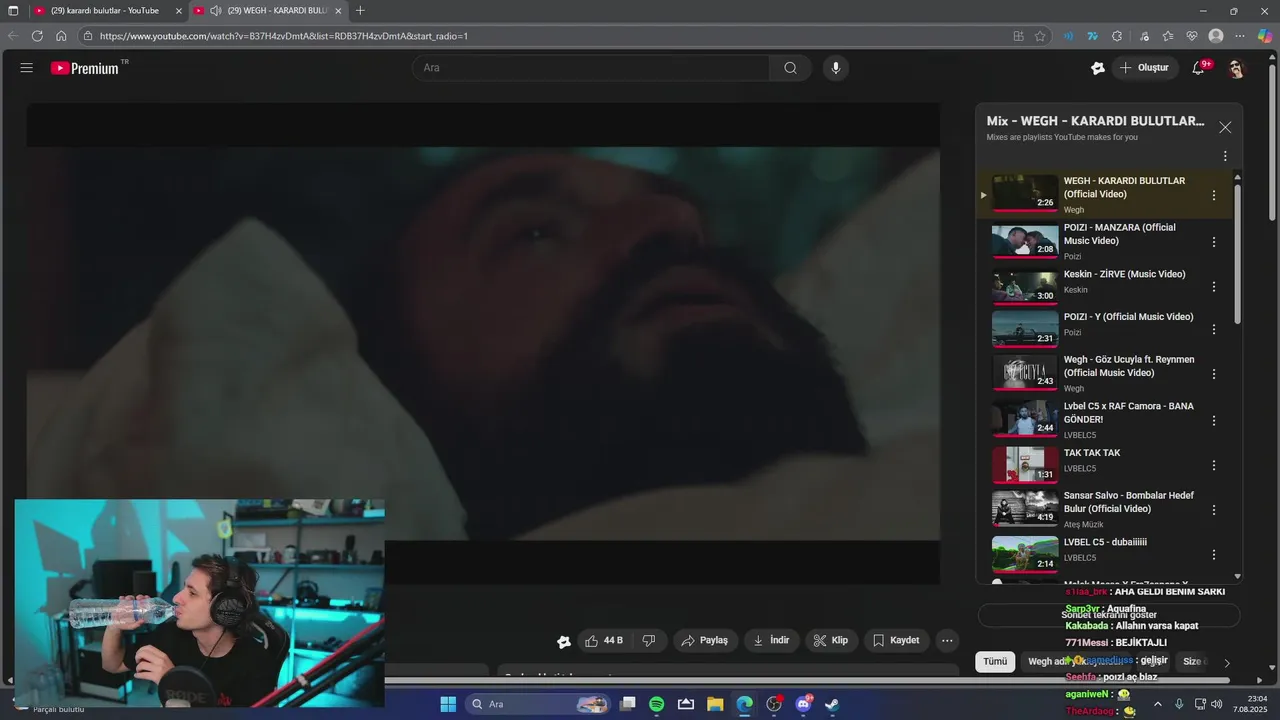
Task: Click the split screen icon in address bar
Action: pyautogui.click(x=1018, y=36)
